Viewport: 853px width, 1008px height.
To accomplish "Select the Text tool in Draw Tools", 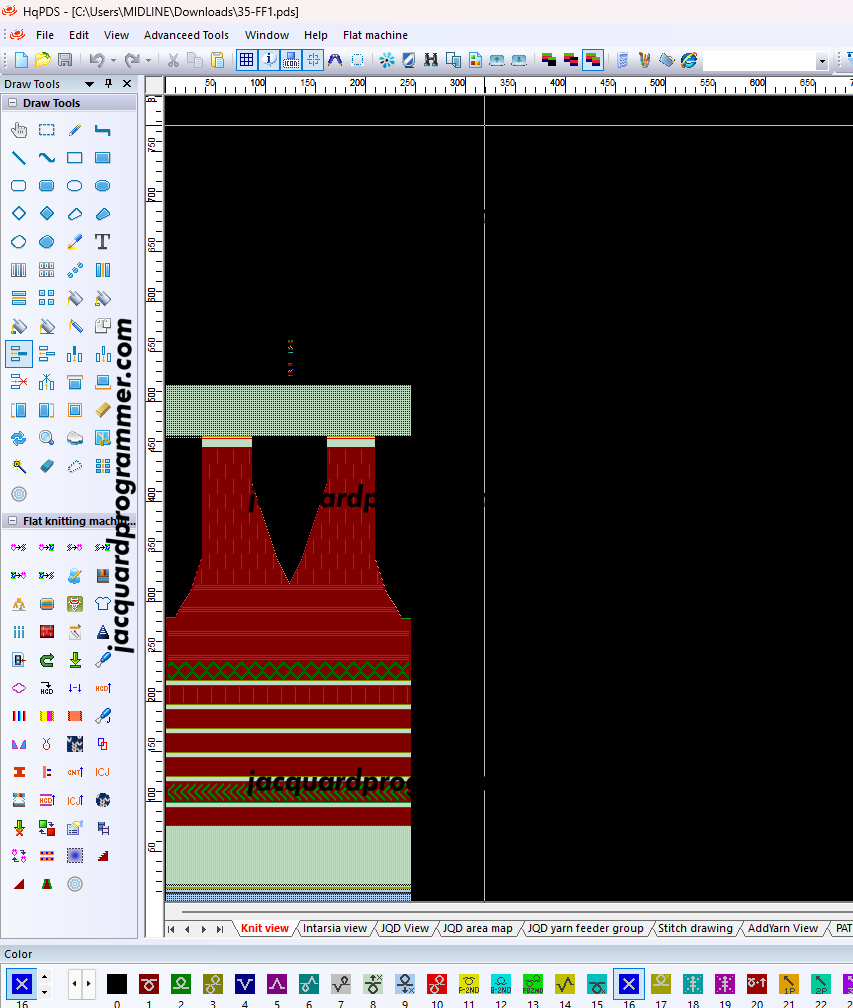I will pos(102,242).
